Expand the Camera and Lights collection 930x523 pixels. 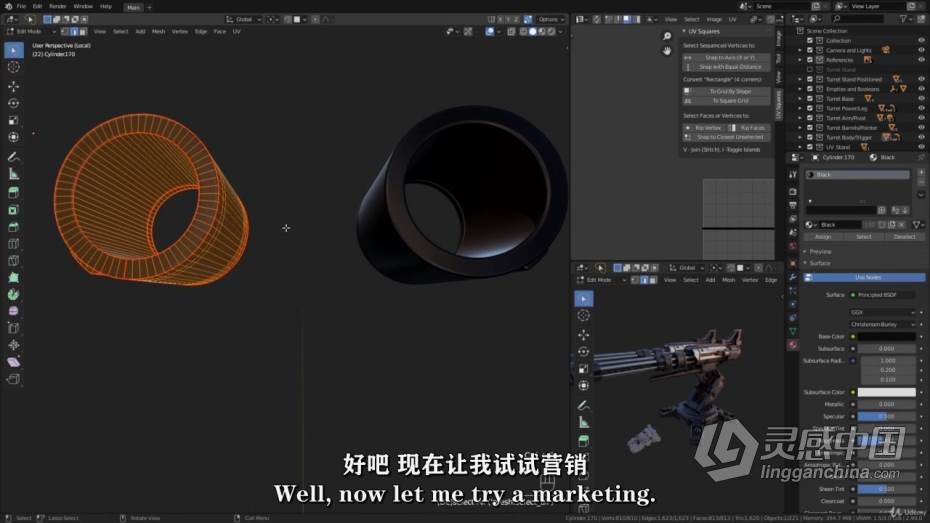[x=800, y=50]
